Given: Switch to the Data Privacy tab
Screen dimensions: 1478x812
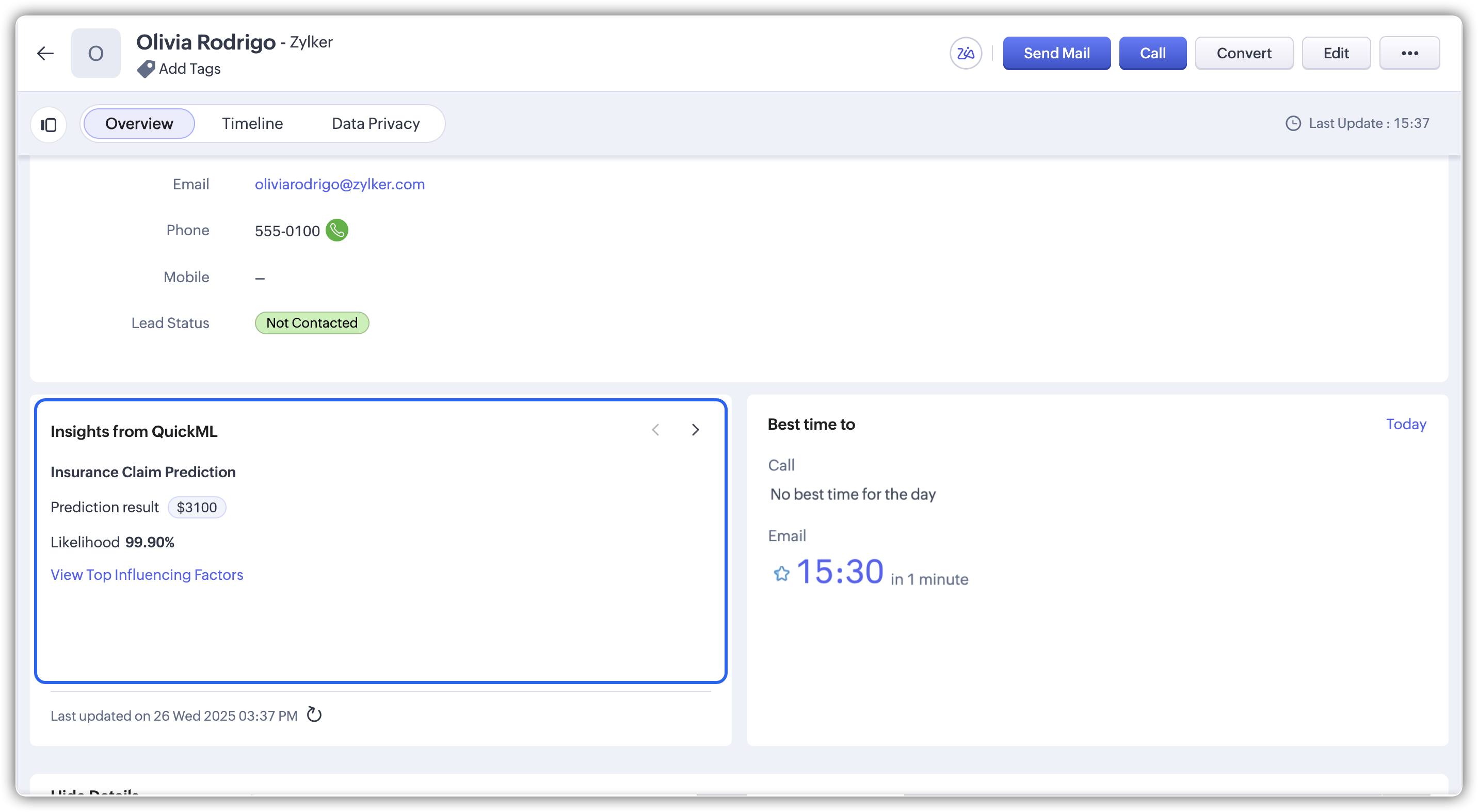Looking at the screenshot, I should 376,123.
